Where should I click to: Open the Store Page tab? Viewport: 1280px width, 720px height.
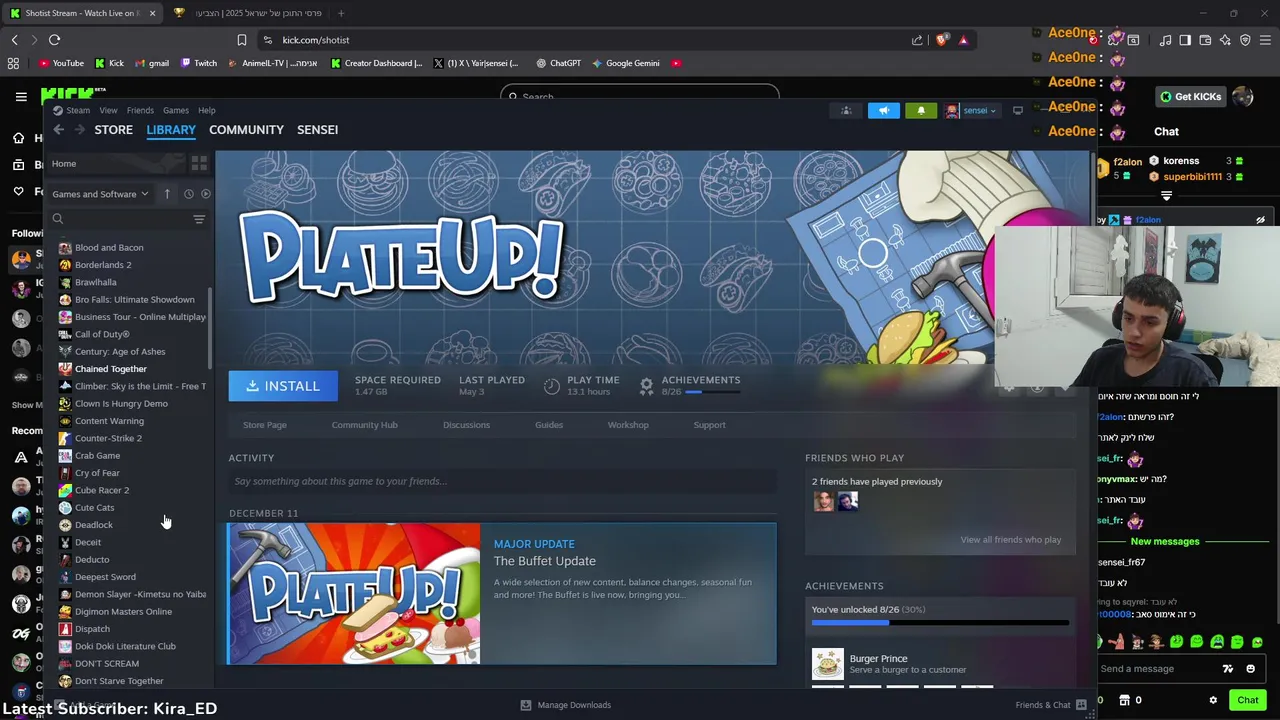tap(265, 425)
